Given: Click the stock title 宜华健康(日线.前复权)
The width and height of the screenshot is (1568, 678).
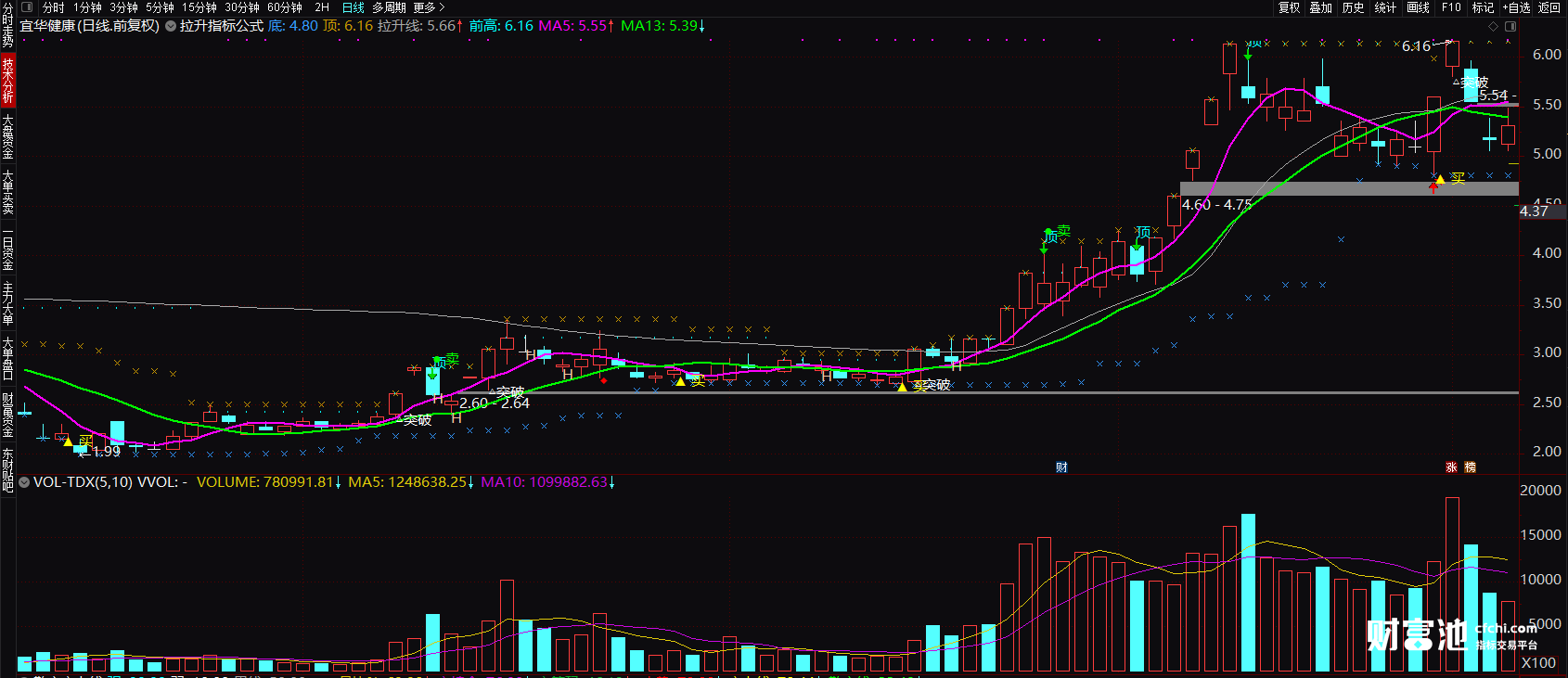Looking at the screenshot, I should click(x=90, y=26).
